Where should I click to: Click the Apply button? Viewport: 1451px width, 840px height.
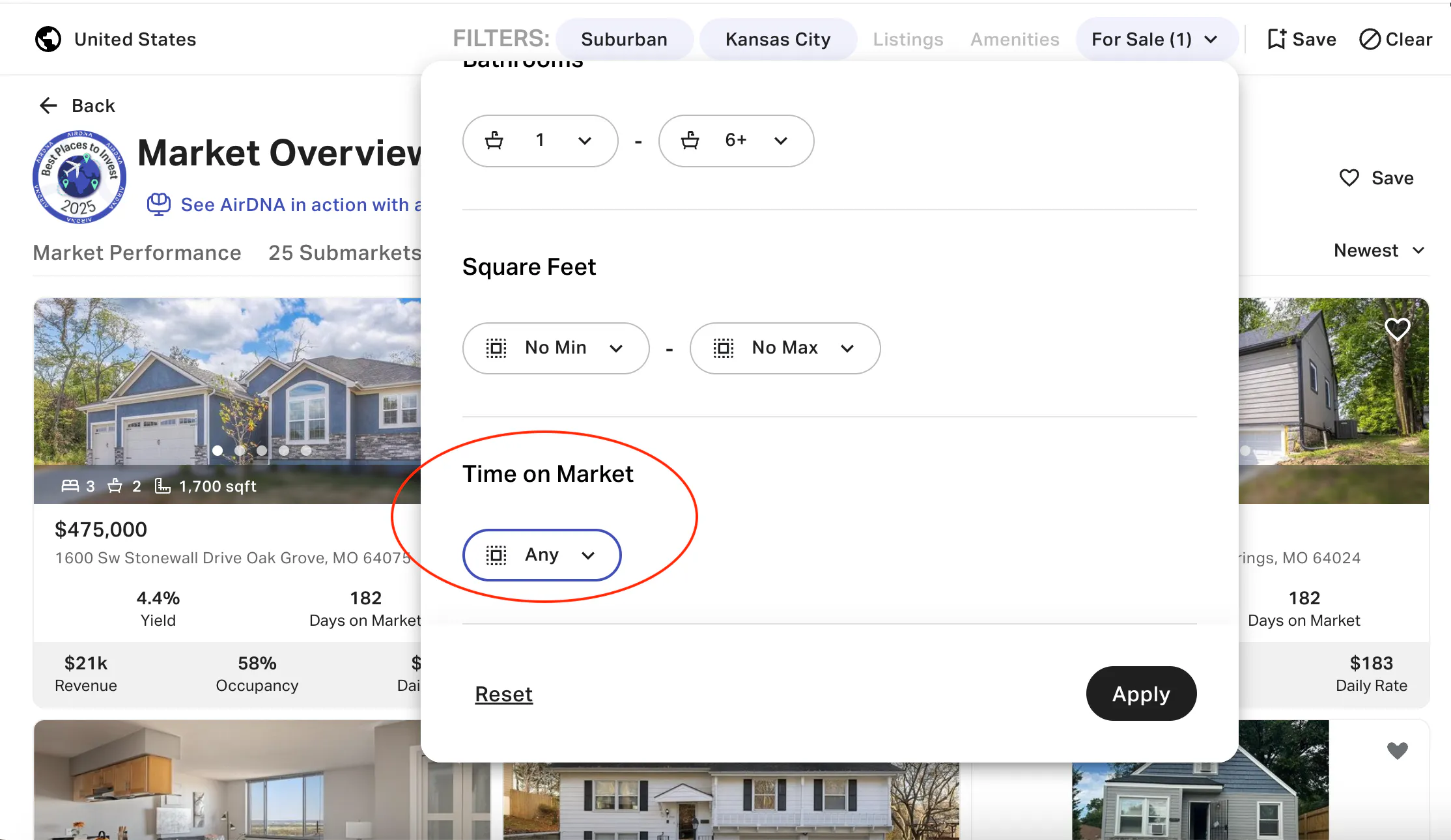(1141, 693)
